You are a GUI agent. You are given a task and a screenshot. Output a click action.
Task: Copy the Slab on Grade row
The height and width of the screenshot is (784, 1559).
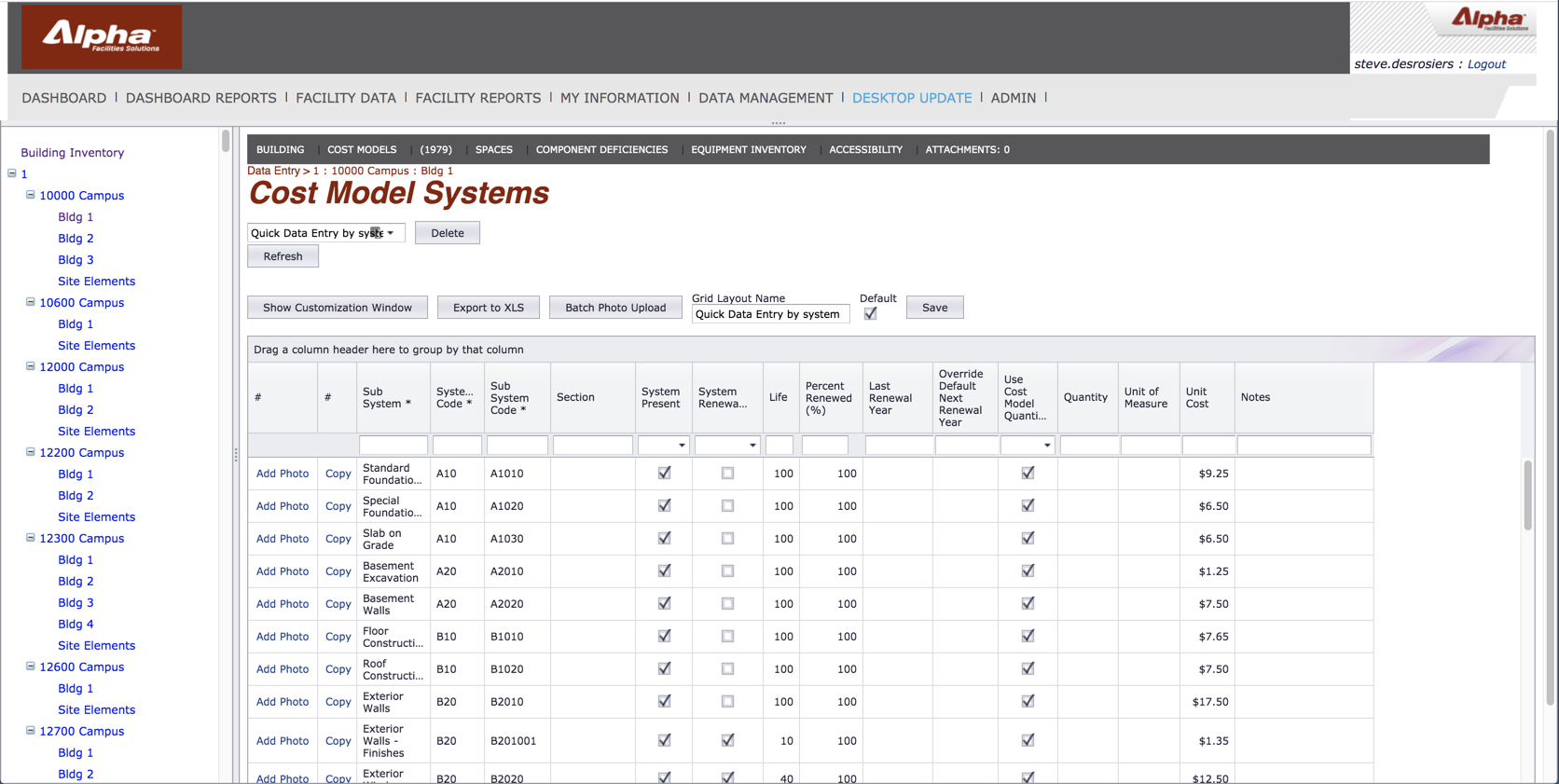(x=338, y=539)
